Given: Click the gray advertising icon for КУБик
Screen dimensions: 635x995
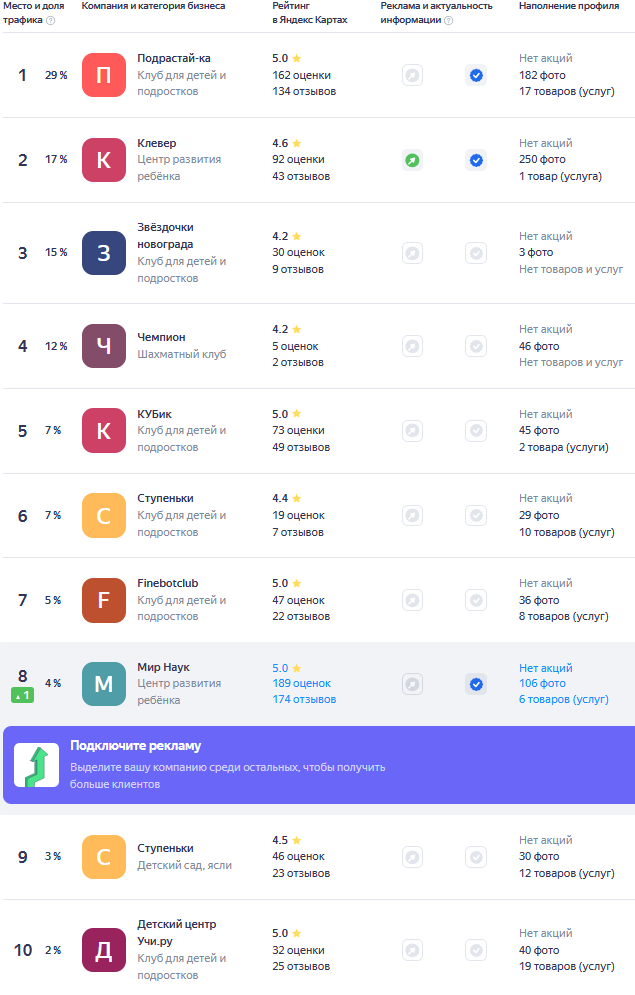Looking at the screenshot, I should (x=412, y=431).
